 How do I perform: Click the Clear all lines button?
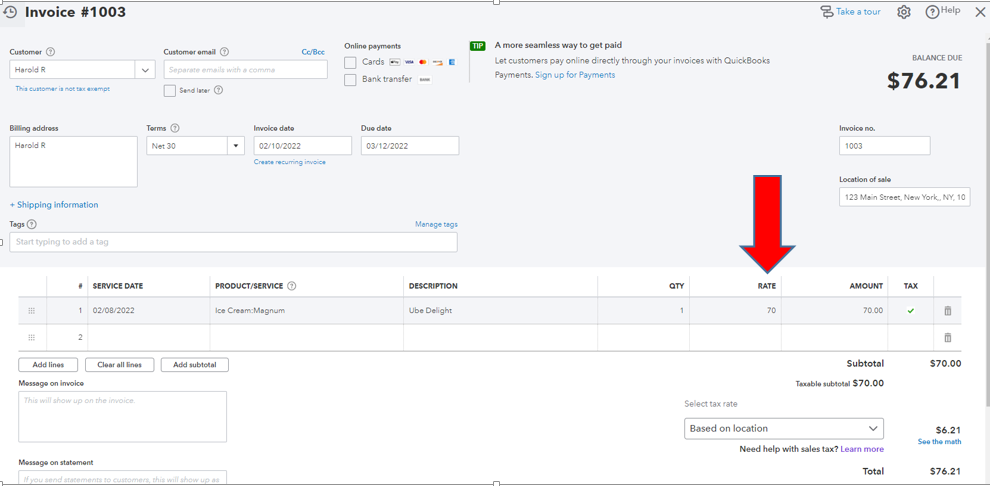119,365
